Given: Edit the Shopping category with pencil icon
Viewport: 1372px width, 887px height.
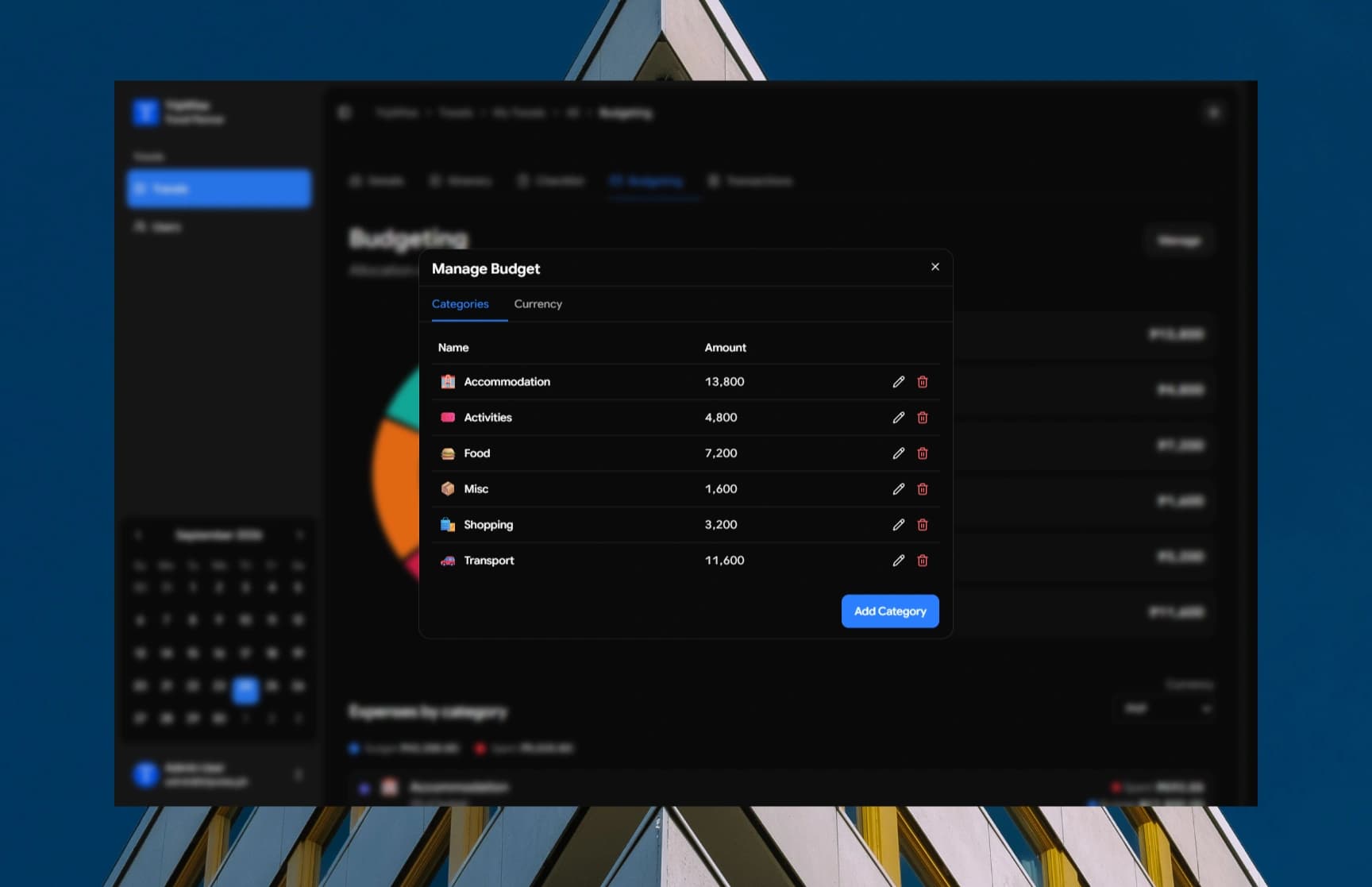Looking at the screenshot, I should tap(898, 525).
